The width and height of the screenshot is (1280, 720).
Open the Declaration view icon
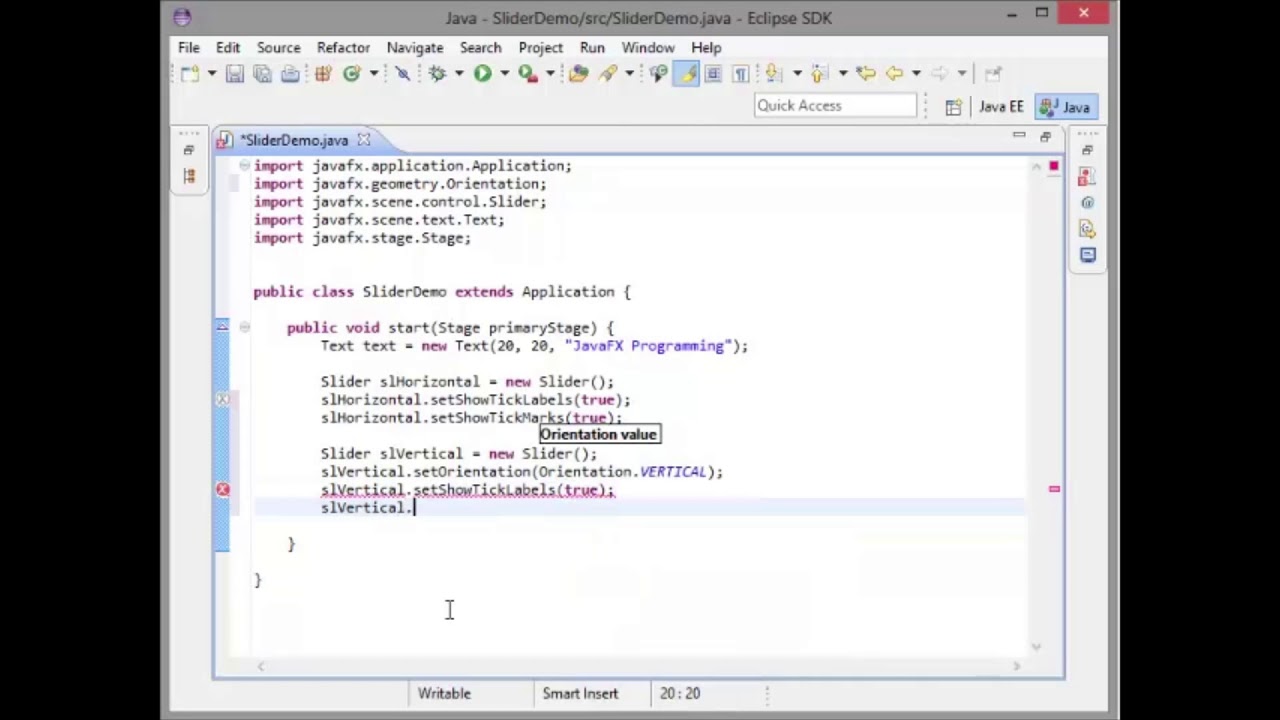click(x=1087, y=229)
